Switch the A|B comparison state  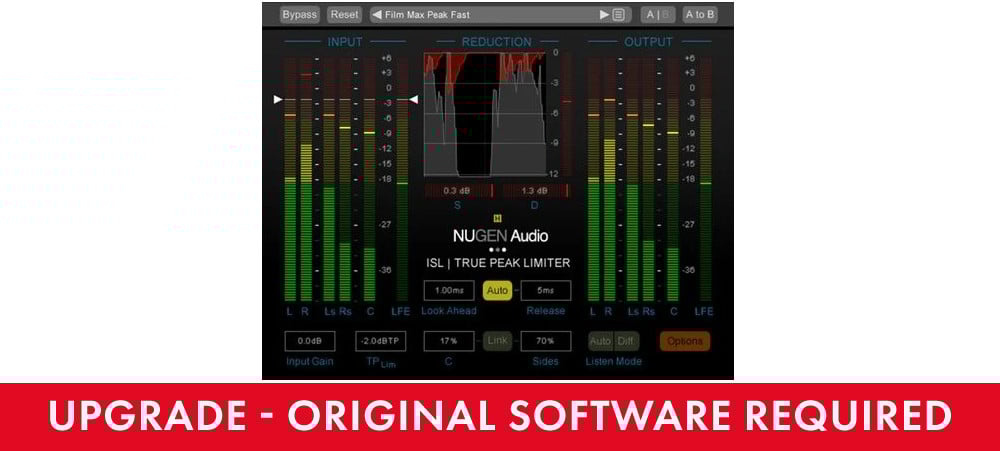click(x=657, y=15)
